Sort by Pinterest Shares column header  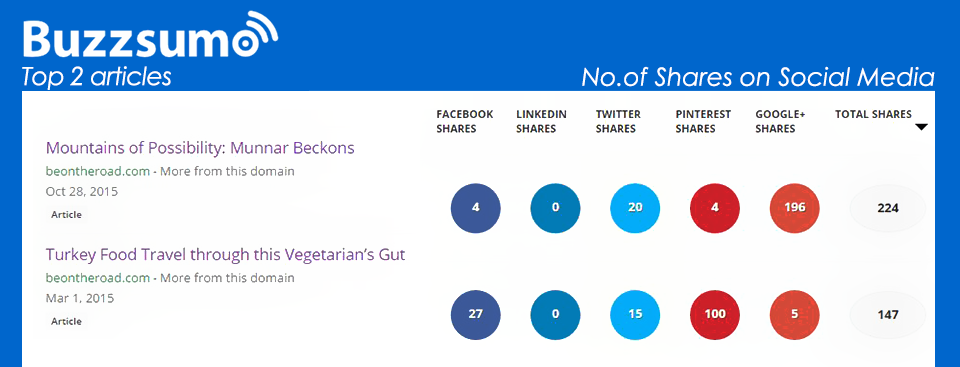(703, 121)
